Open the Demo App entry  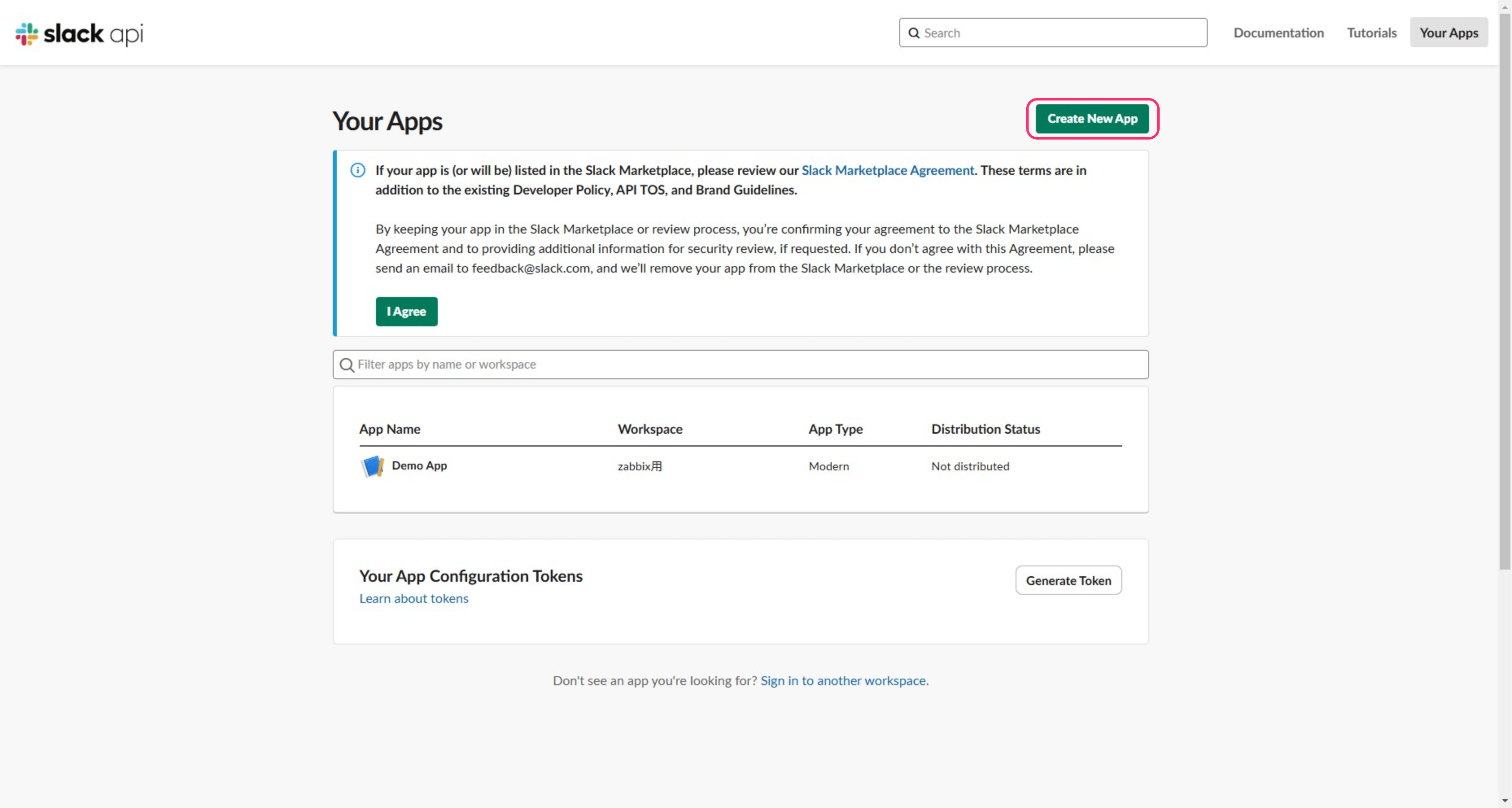[x=419, y=465]
